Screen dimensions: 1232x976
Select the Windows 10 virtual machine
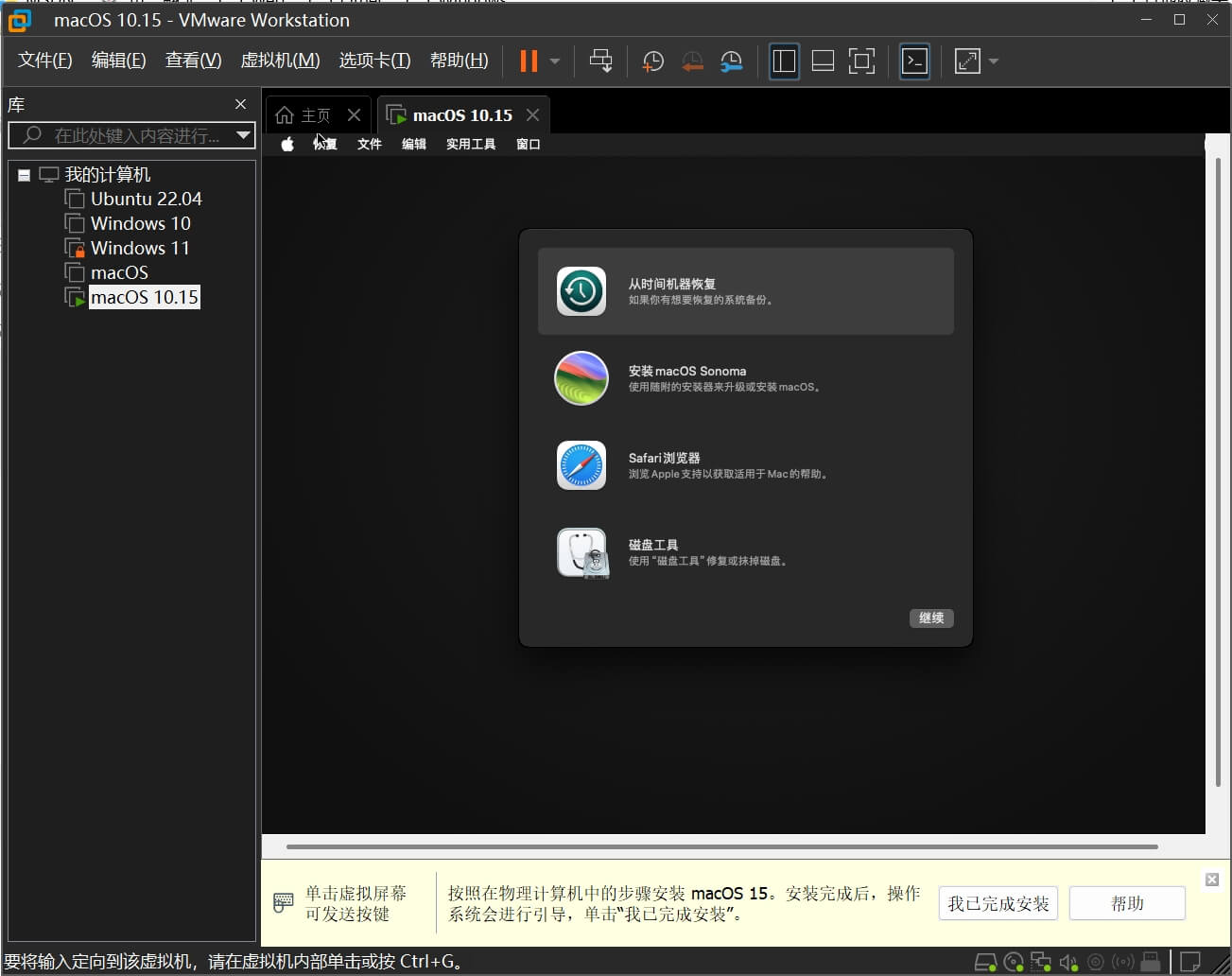(x=140, y=223)
